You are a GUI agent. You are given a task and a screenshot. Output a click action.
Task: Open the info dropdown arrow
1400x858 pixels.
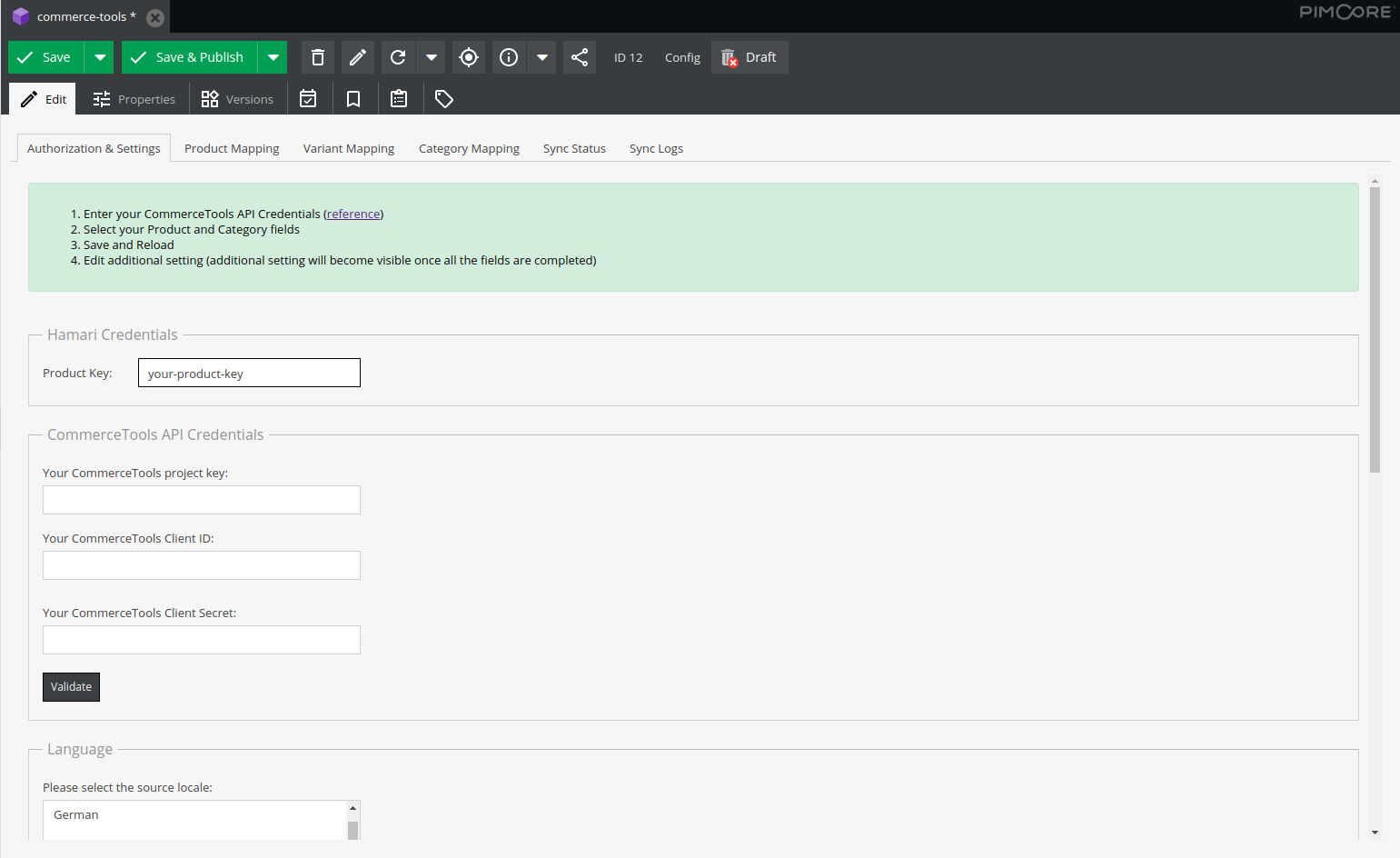[542, 57]
